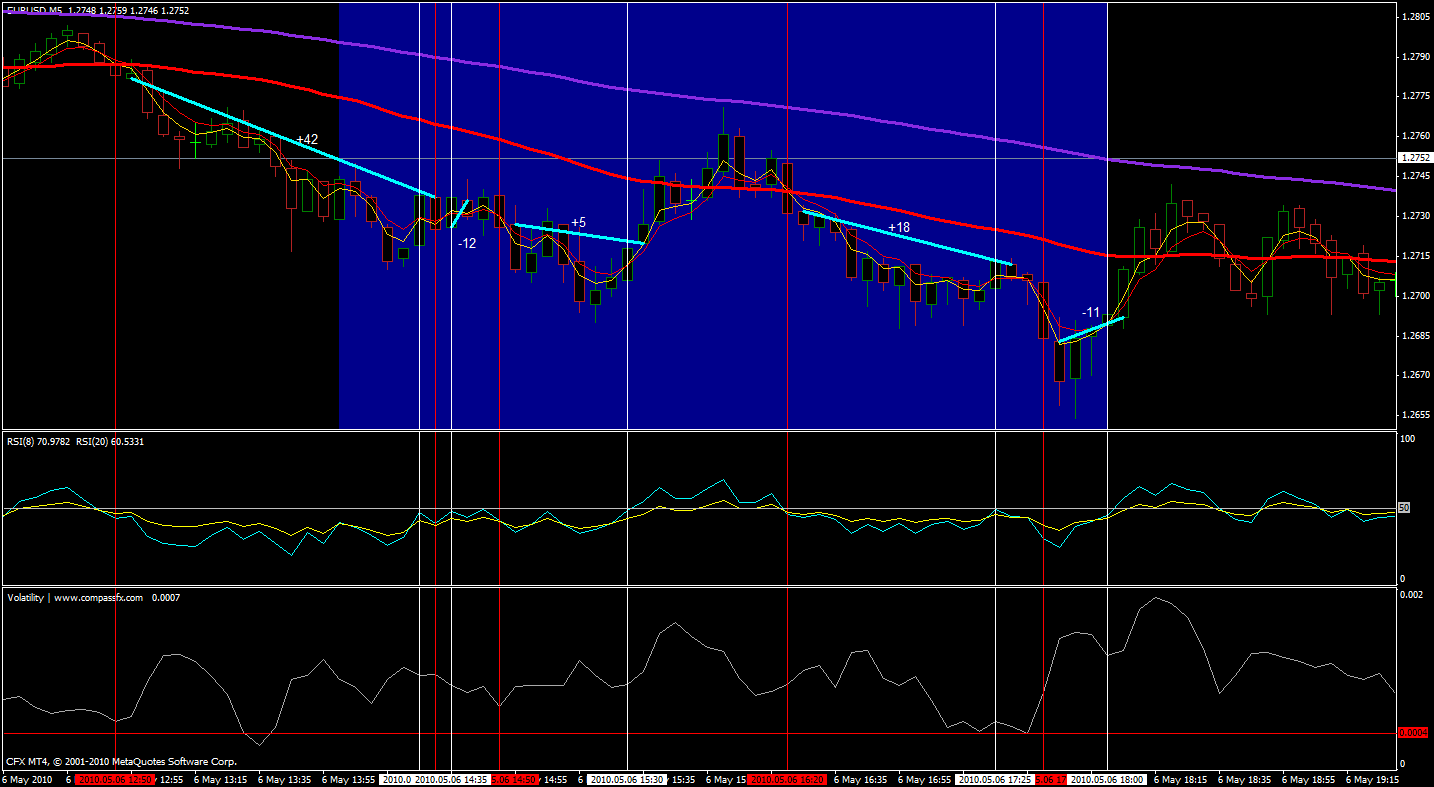Select the 2010.05.06 14:35 vertical line date label
Viewport: 1434px width, 787px height.
pyautogui.click(x=451, y=778)
